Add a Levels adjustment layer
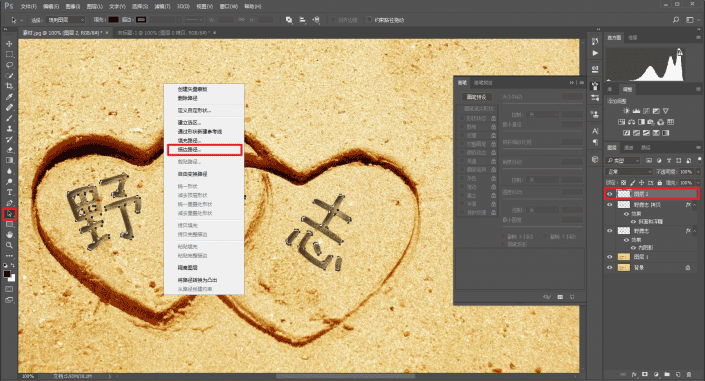This screenshot has height=381, width=705. coord(636,111)
